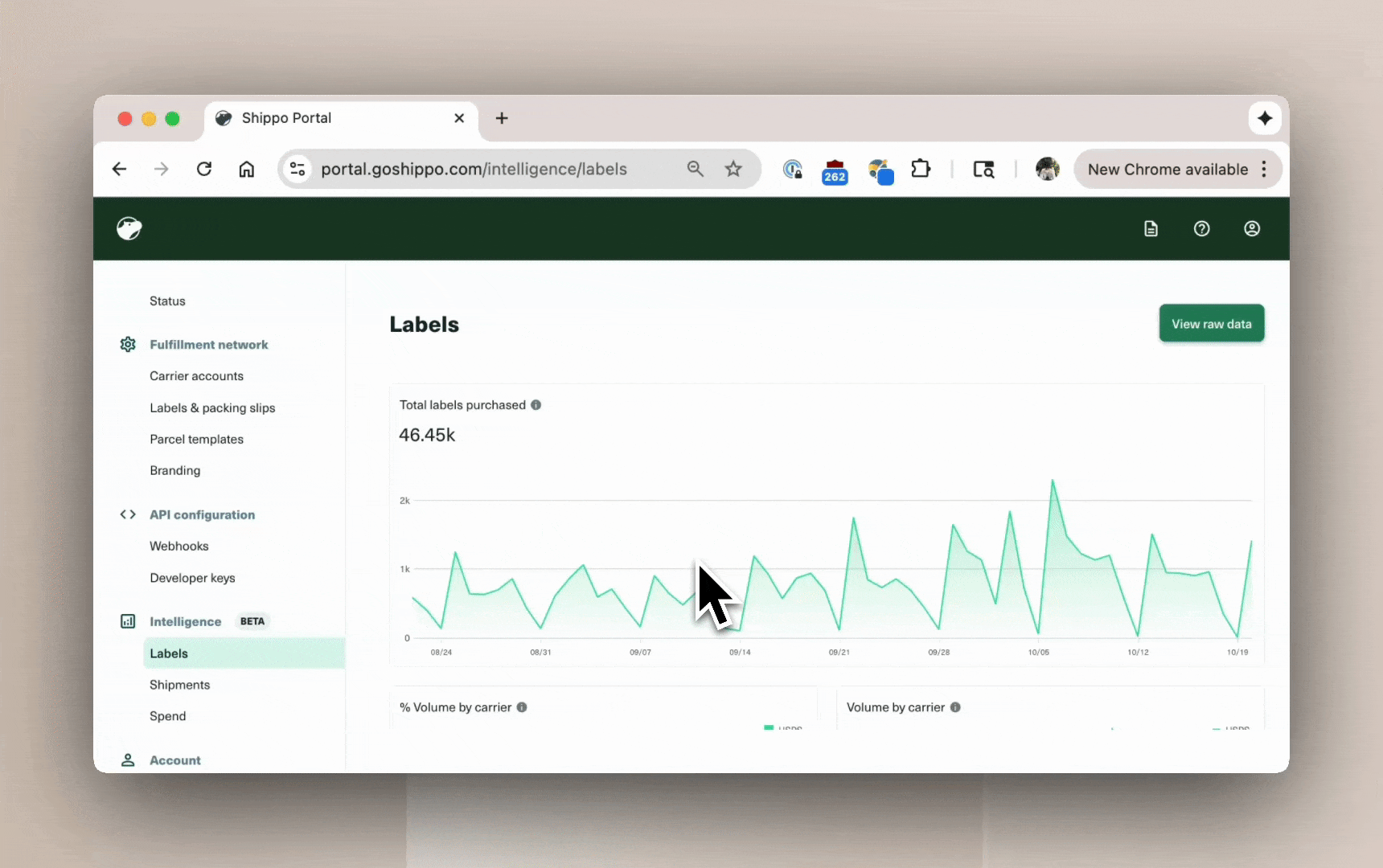Select the Shippo Portal browser tab
1383x868 pixels.
tap(341, 118)
